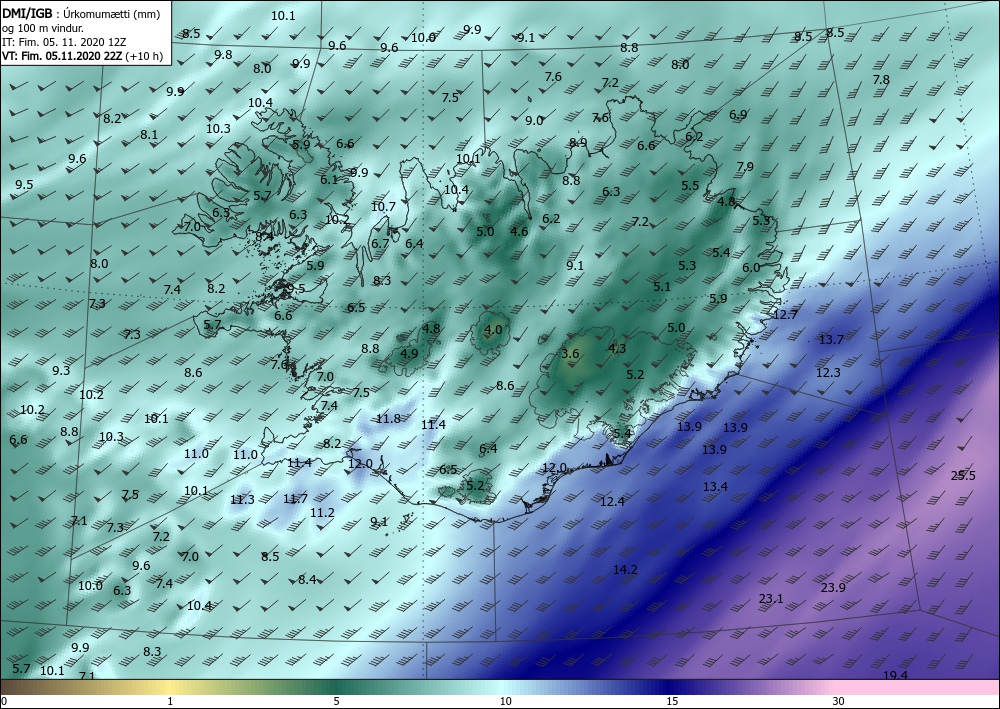The image size is (1000, 709).
Task: Click the "5.5" value in northeast Iceland
Action: 690,186
